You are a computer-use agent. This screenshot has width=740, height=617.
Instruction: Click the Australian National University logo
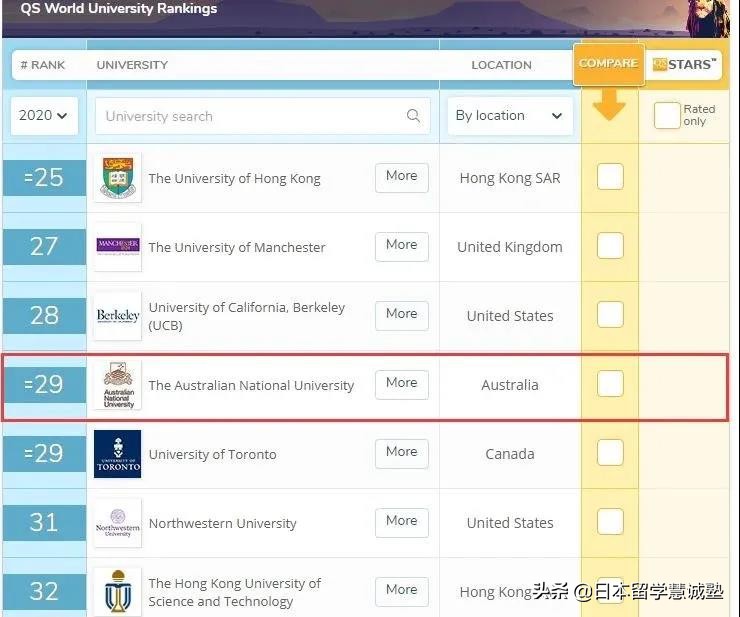(x=118, y=385)
